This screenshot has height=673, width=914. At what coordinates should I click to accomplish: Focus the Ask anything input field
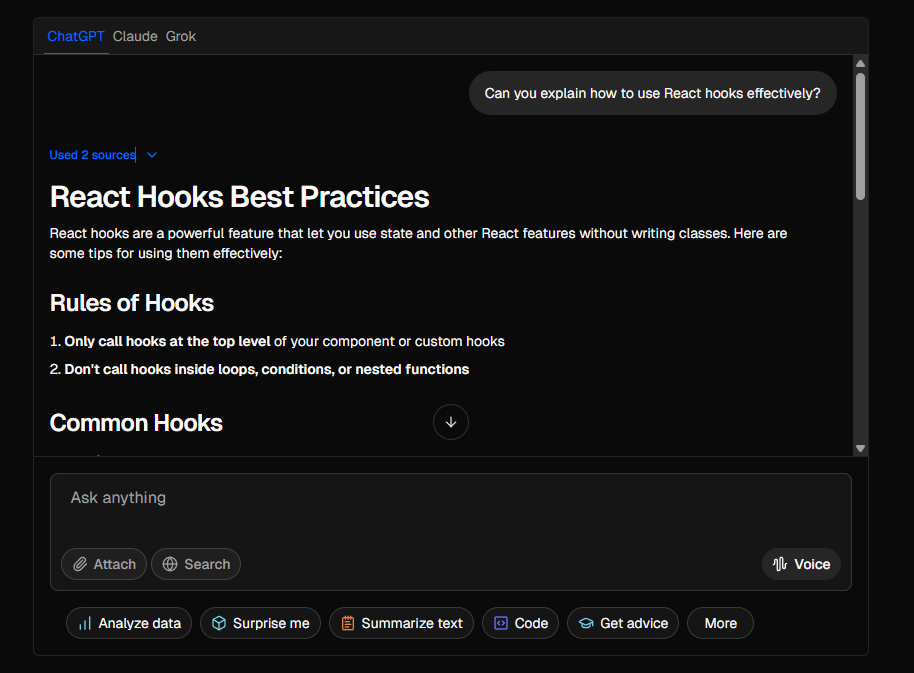(x=451, y=498)
